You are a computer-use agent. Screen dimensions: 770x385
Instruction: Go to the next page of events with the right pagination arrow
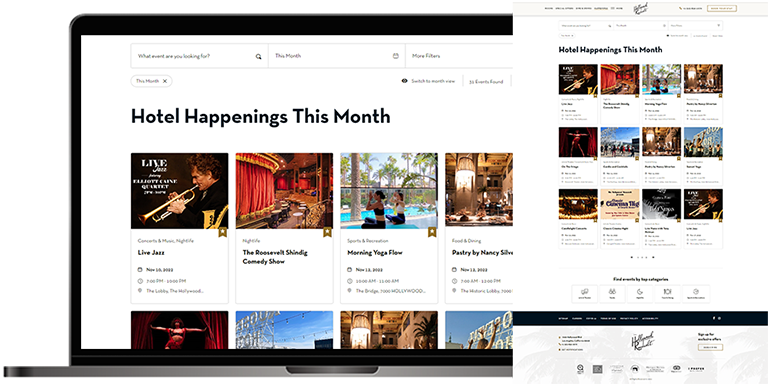click(x=653, y=257)
